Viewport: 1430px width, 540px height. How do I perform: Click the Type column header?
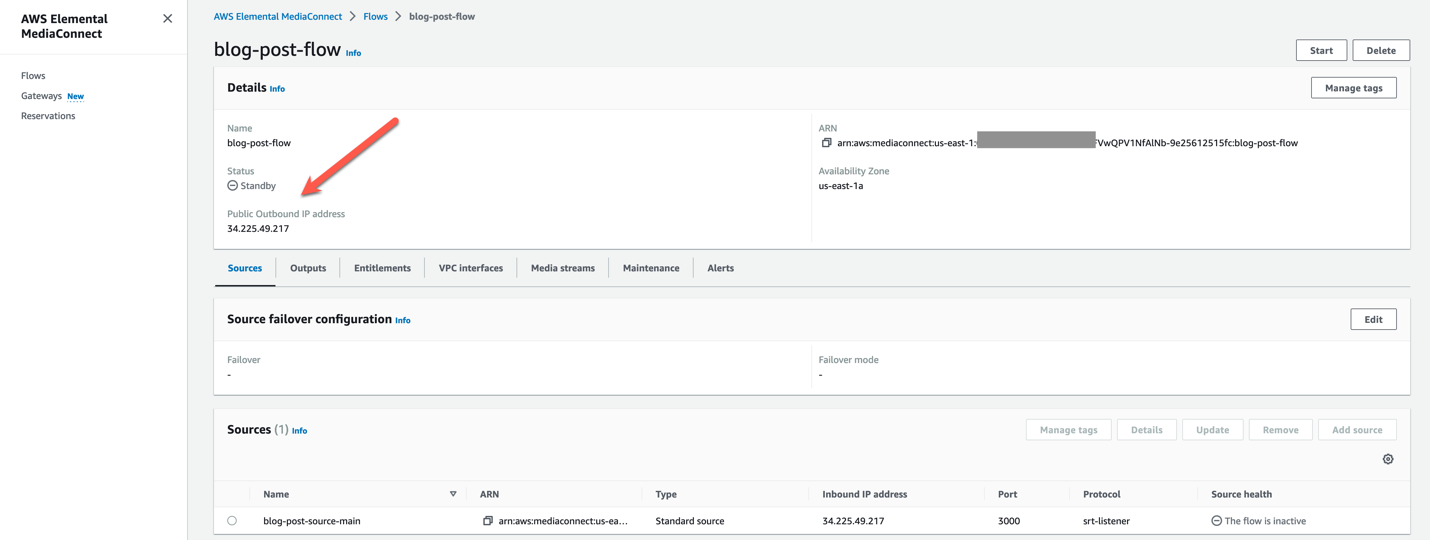pos(666,494)
